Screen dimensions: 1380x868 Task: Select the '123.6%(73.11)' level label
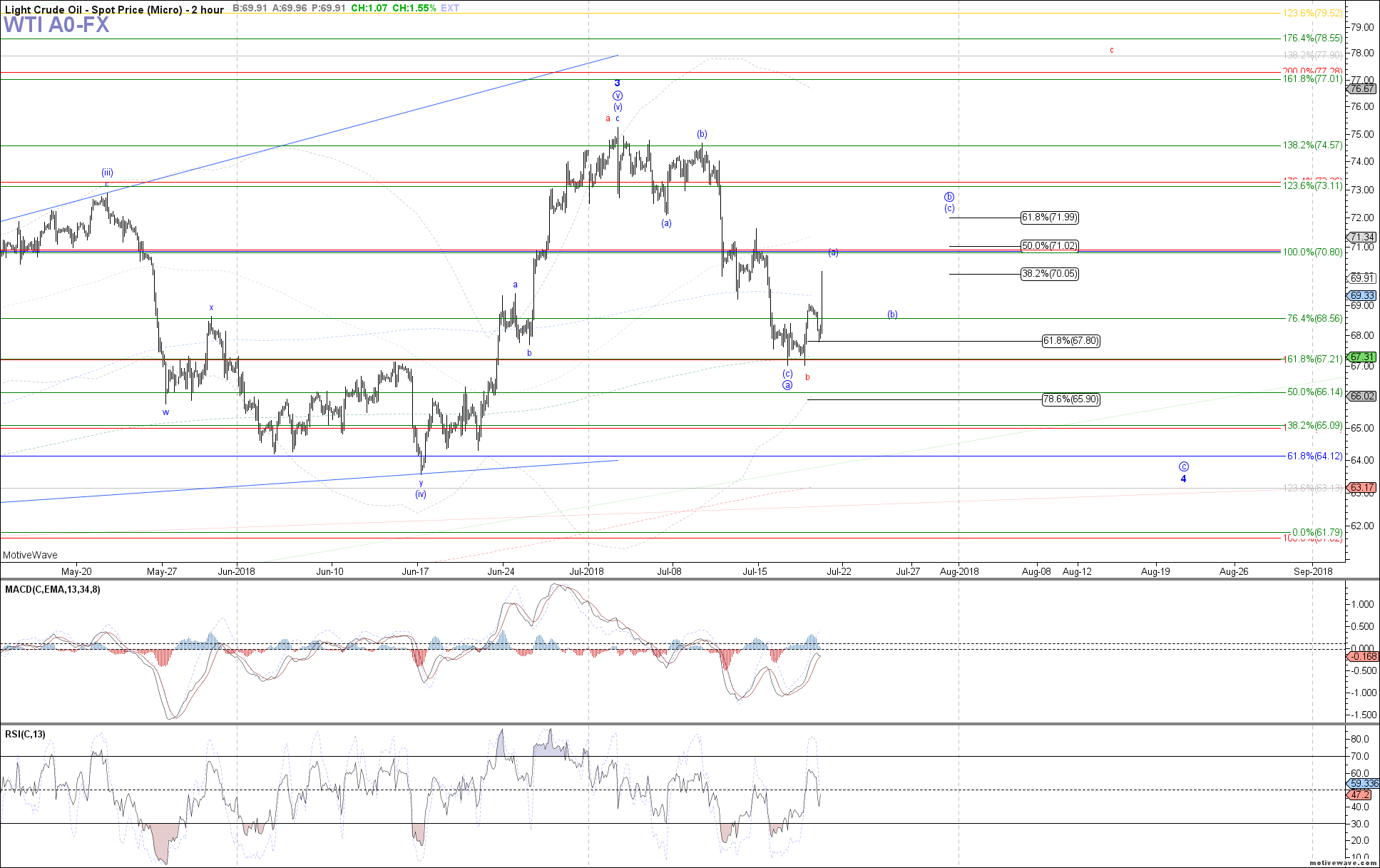click(1312, 185)
